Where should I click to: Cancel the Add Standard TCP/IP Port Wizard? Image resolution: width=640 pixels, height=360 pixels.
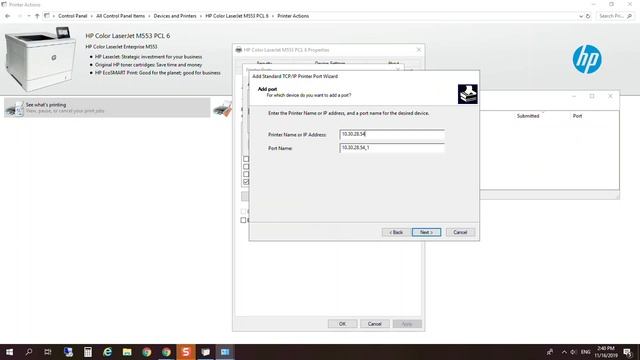pos(460,232)
